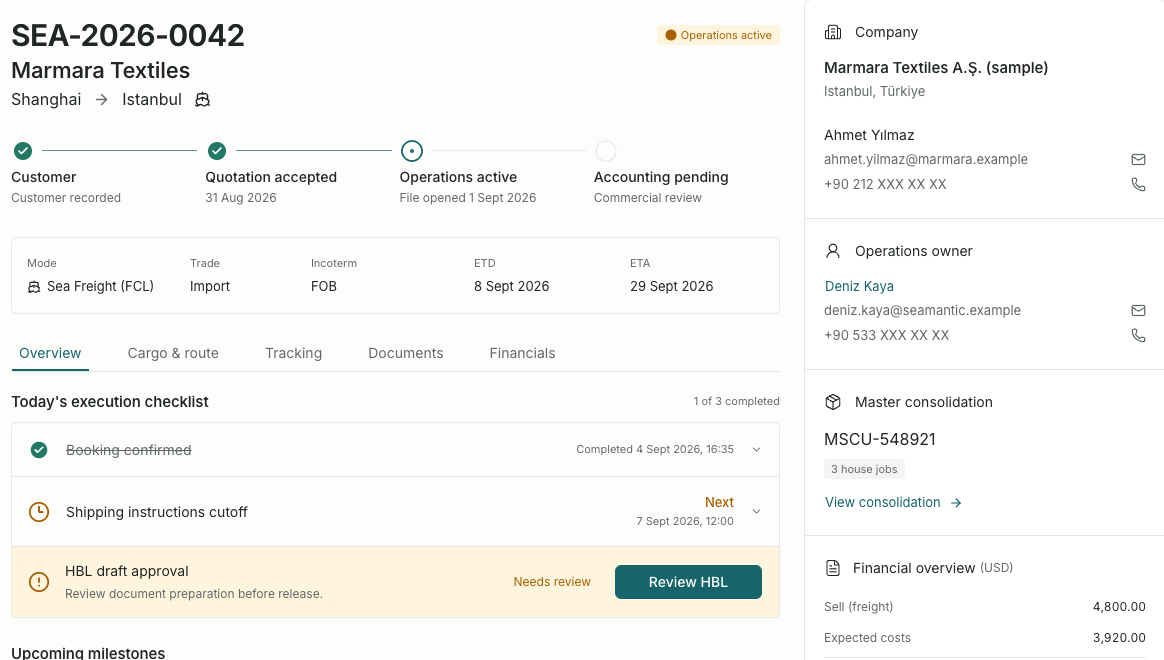Click the Sea Freight ship icon in Mode
Image resolution: width=1164 pixels, height=660 pixels.
[x=34, y=287]
